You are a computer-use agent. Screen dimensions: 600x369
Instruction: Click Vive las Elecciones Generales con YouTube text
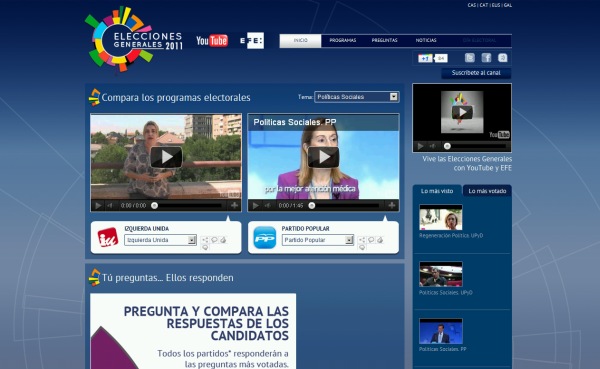point(467,163)
